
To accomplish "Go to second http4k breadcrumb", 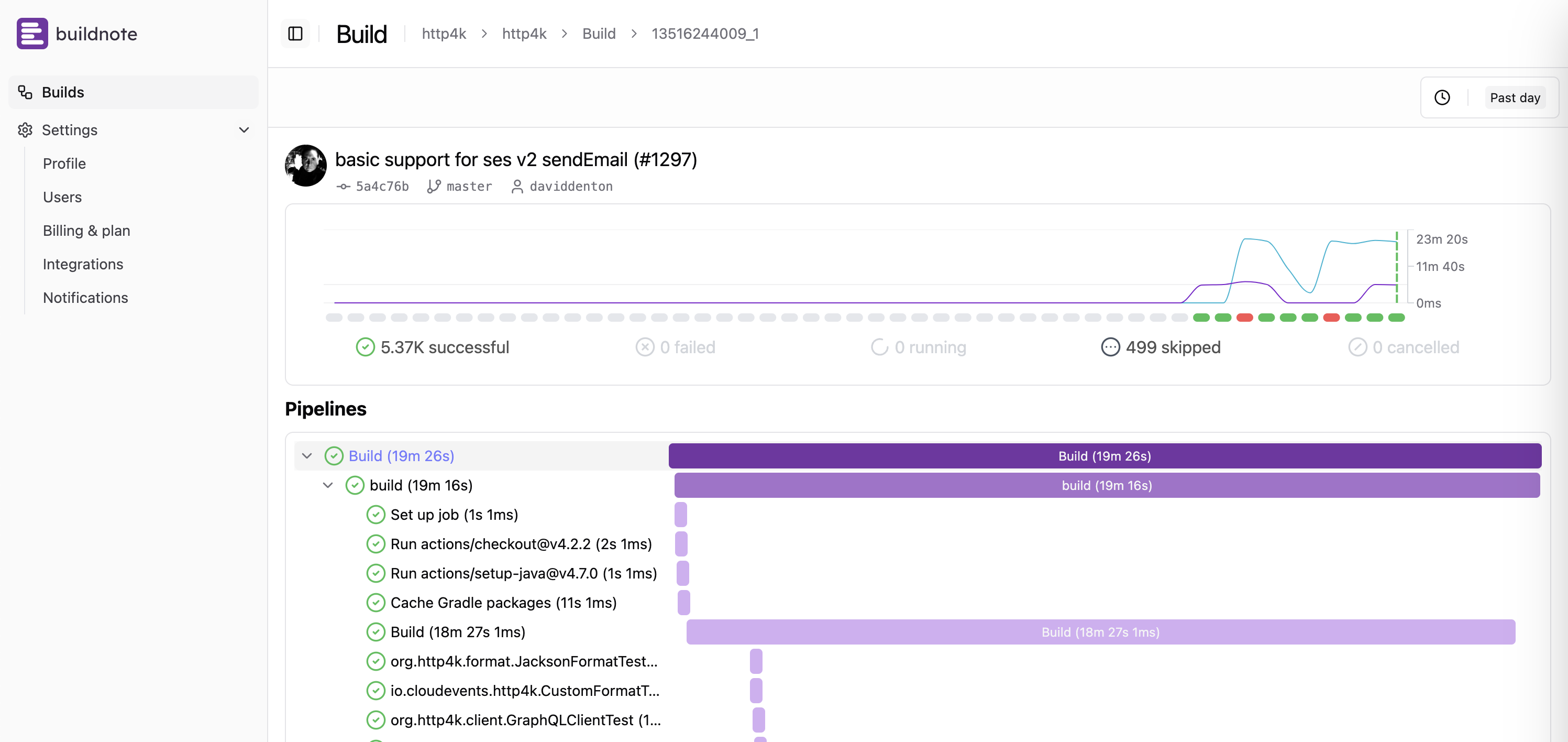I will point(524,34).
